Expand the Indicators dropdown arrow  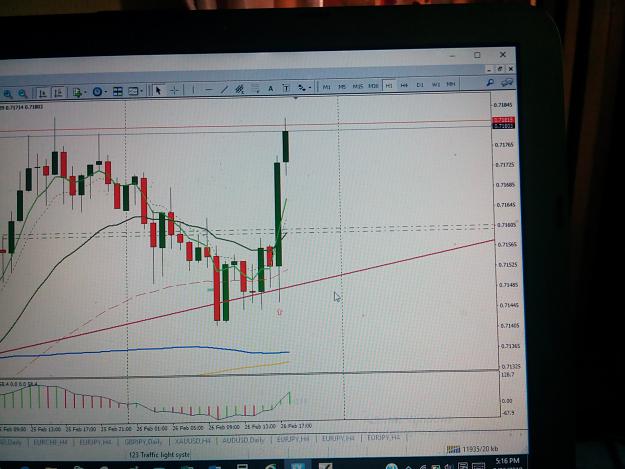(85, 92)
